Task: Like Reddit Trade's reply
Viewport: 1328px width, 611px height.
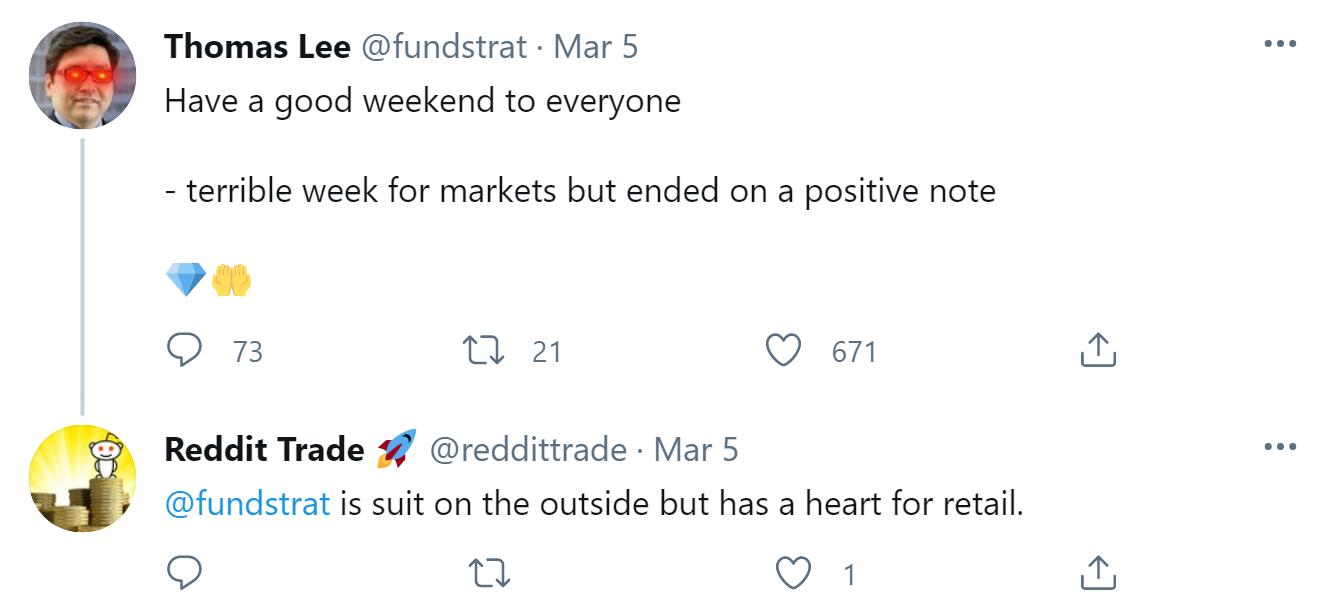Action: click(x=793, y=573)
